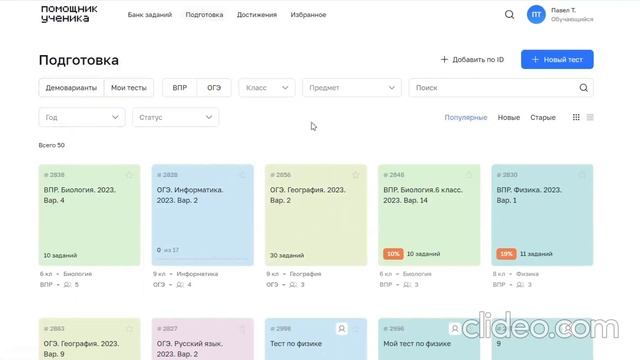Favorite ОГЭ. География. 2023. Вар. 2 with star
The width and height of the screenshot is (640, 360).
(x=356, y=175)
